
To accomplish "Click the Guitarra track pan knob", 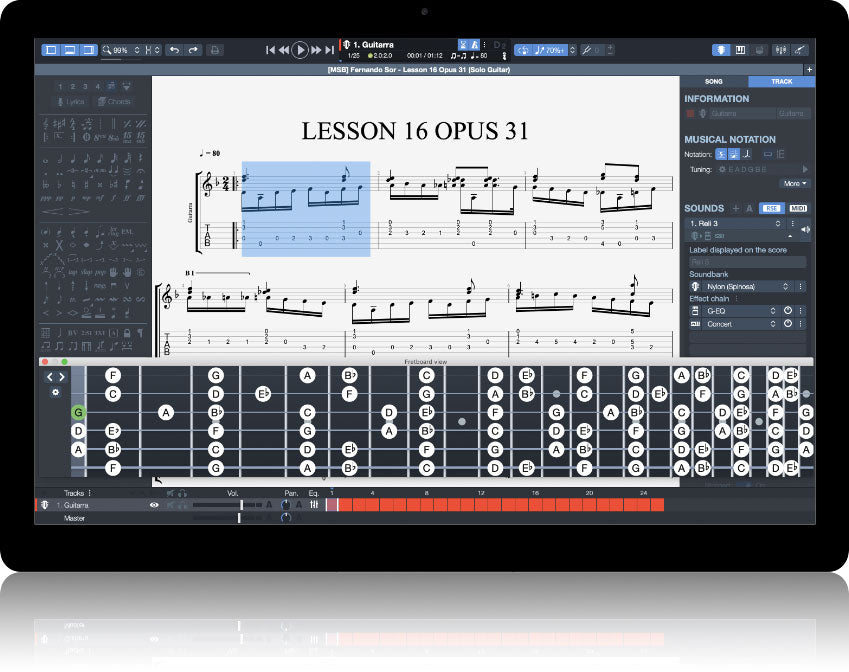I will [286, 505].
